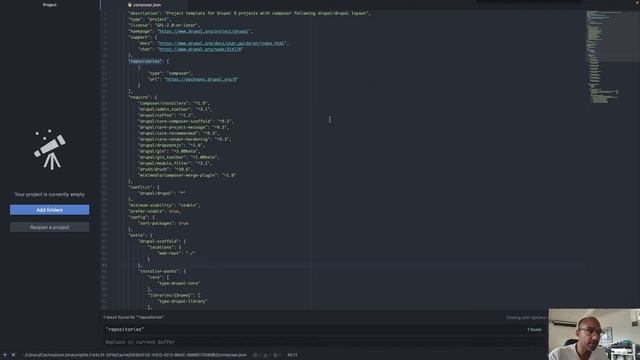Image resolution: width=640 pixels, height=360 pixels.
Task: Click the "sort-packages" line
Action: 163,223
